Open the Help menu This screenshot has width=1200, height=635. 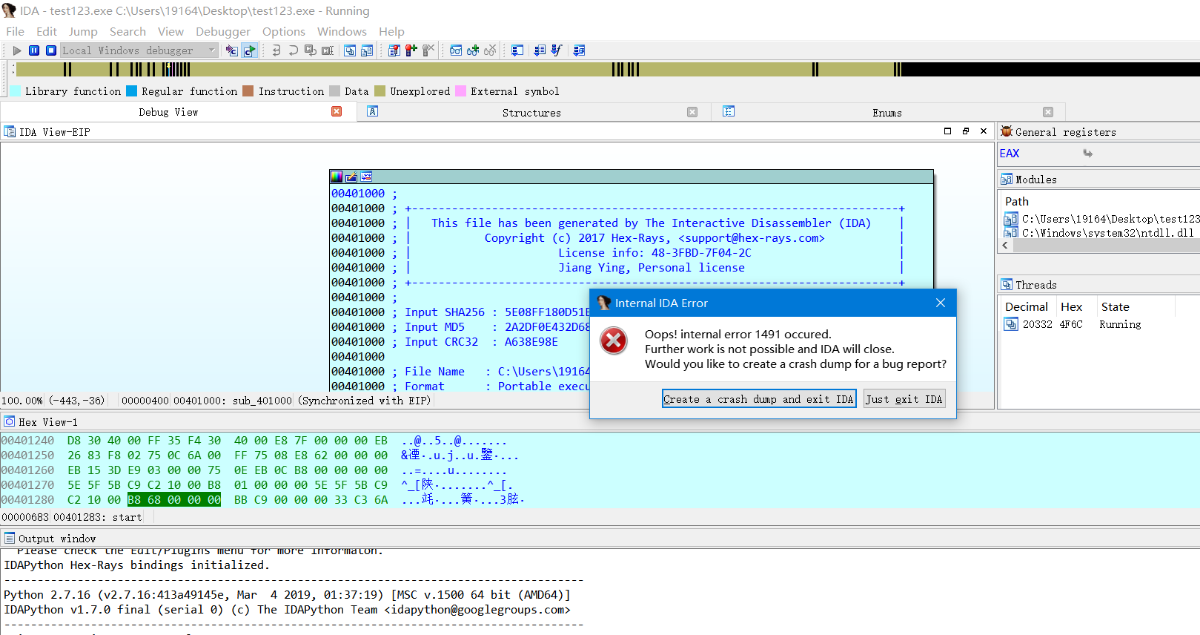(x=392, y=31)
